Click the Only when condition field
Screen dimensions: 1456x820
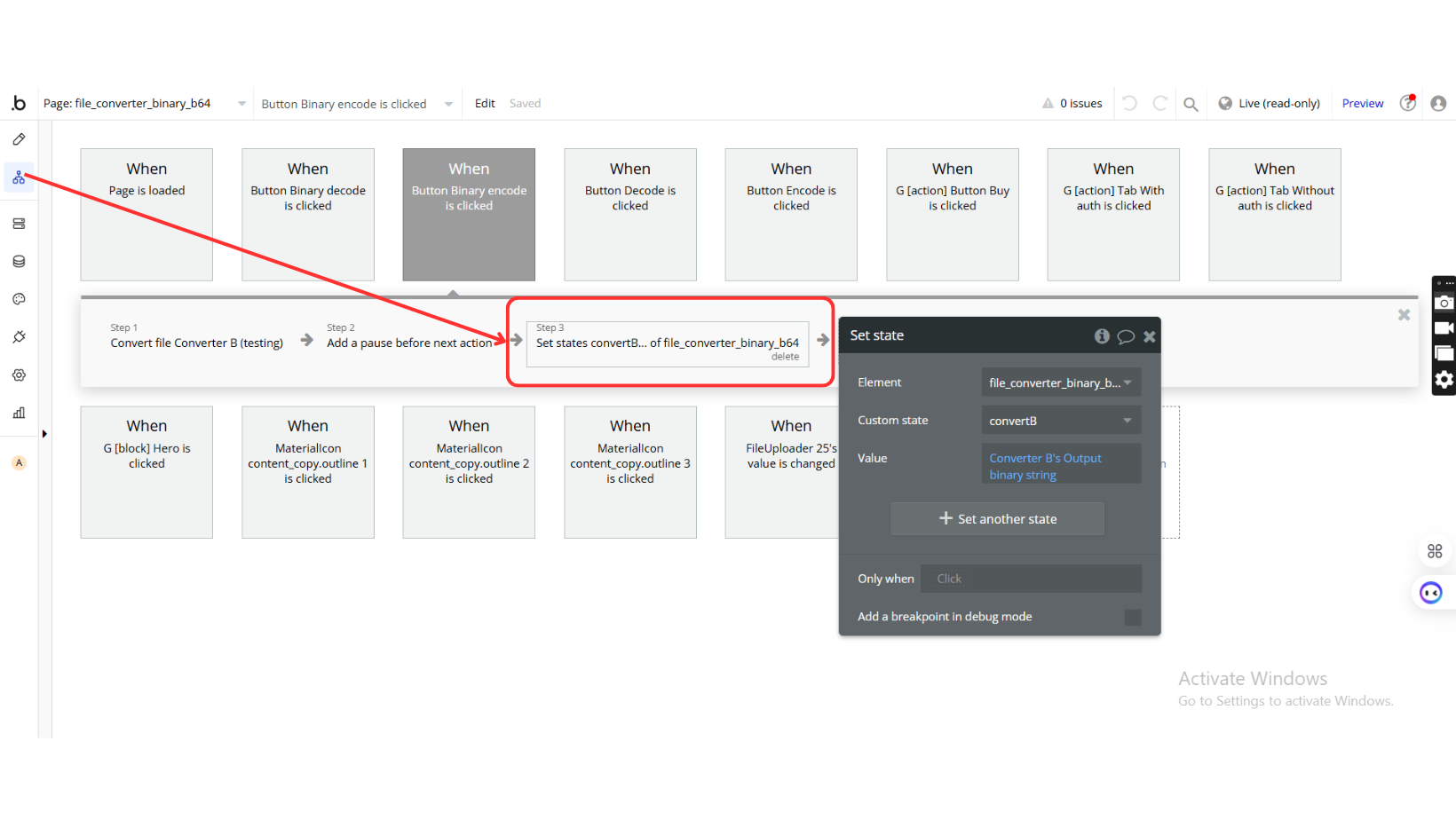1031,579
